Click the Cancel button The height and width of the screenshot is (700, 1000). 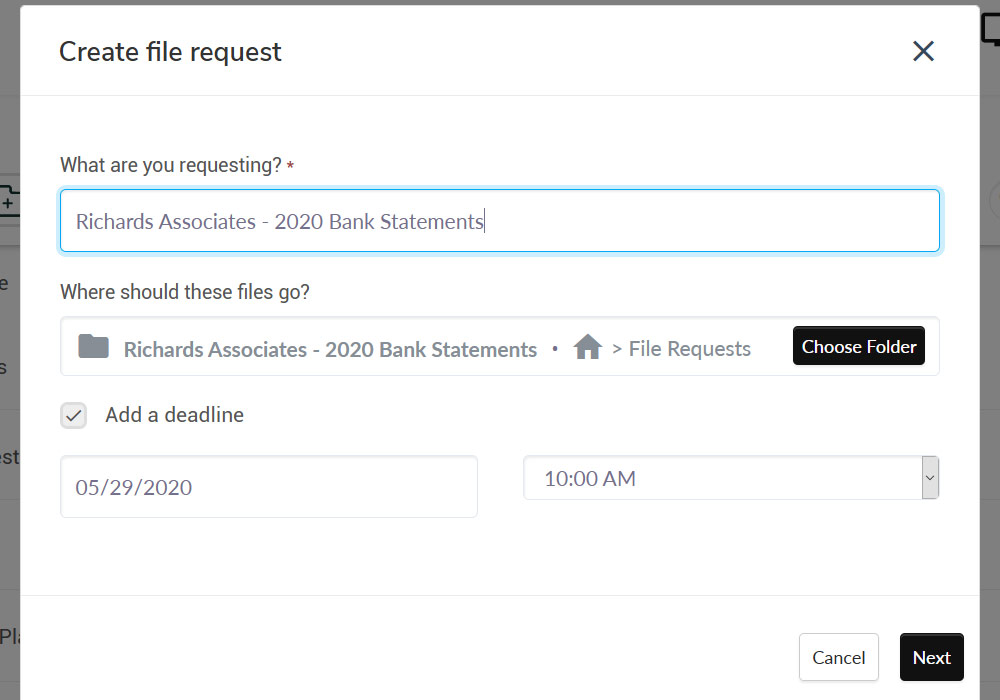click(838, 657)
